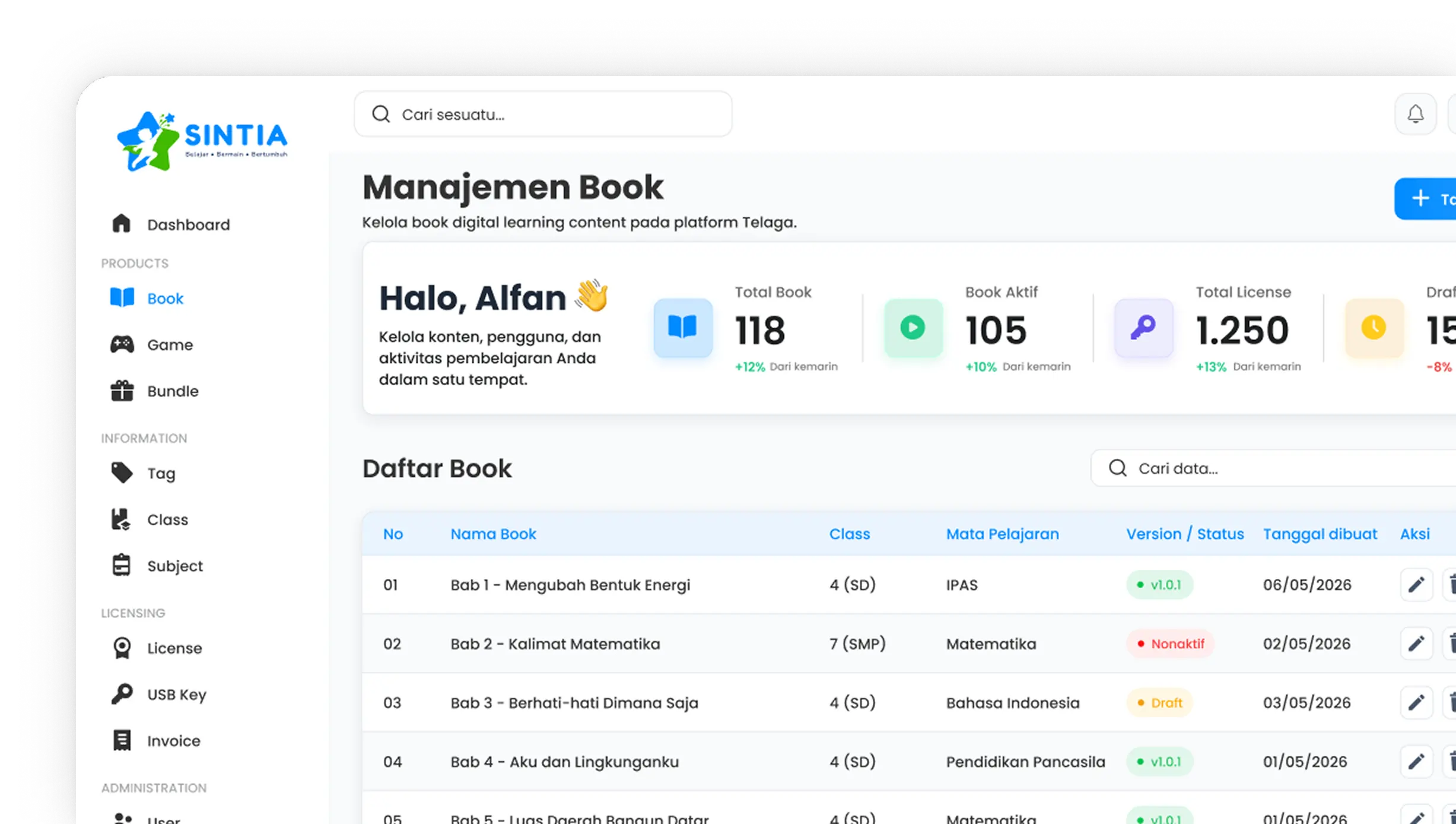
Task: Edit row Bab 2 - Kalimat Matematika
Action: pyautogui.click(x=1416, y=644)
